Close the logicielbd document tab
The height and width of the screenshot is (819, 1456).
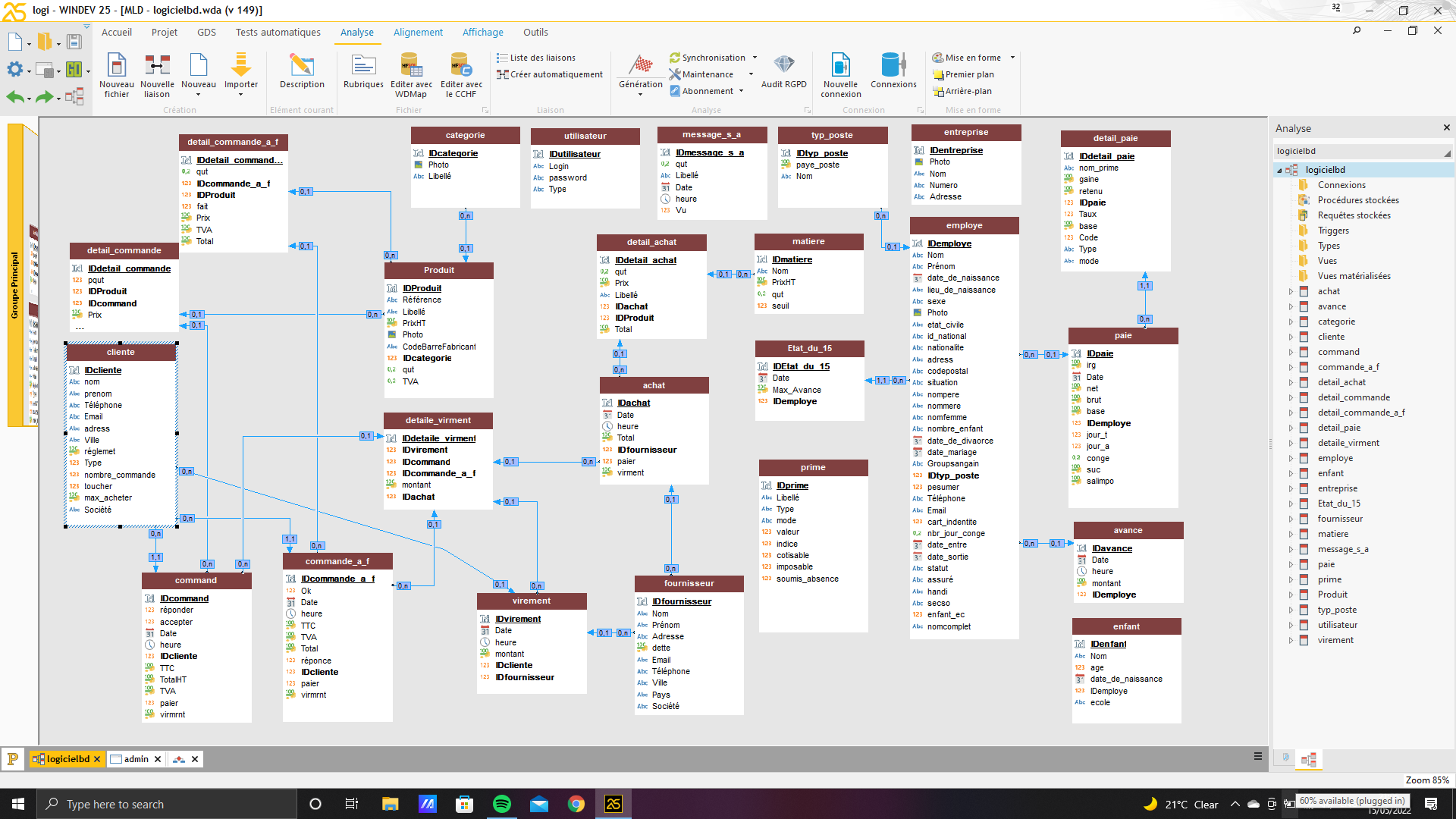tap(97, 758)
